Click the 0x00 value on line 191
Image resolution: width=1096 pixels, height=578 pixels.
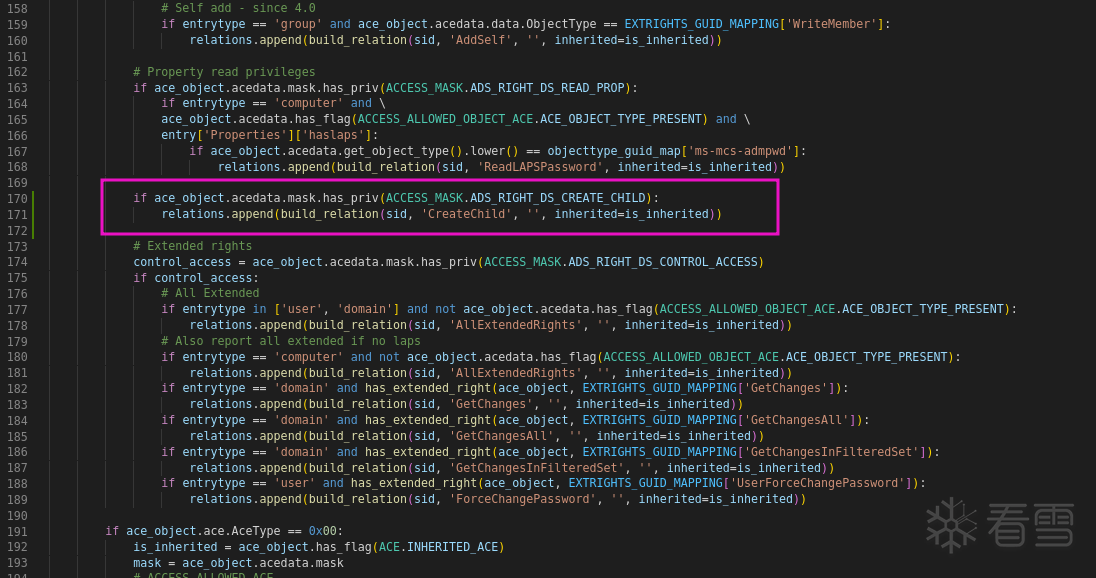pos(322,531)
